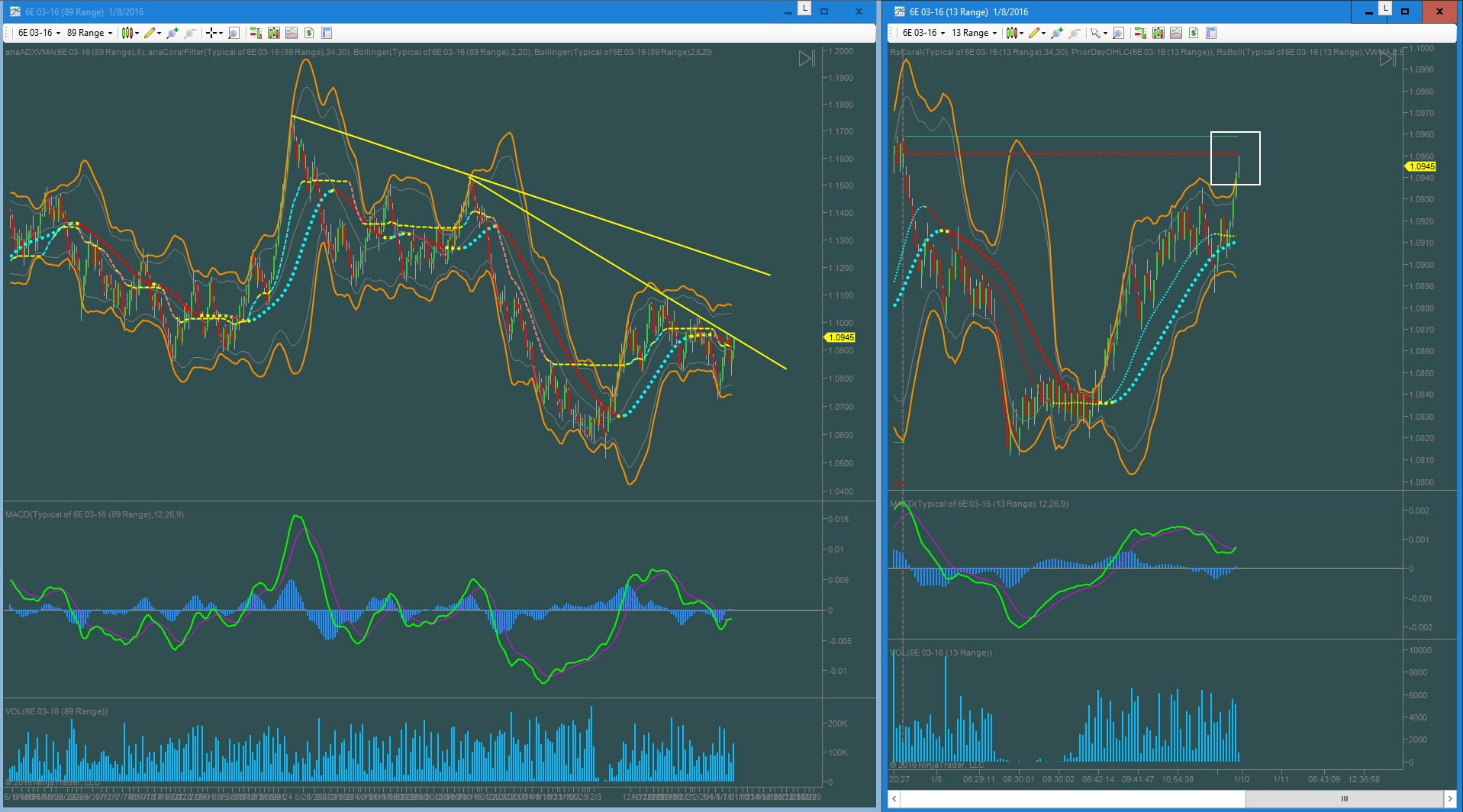Open chart style dropdown in the 89 Range chart

(x=137, y=33)
